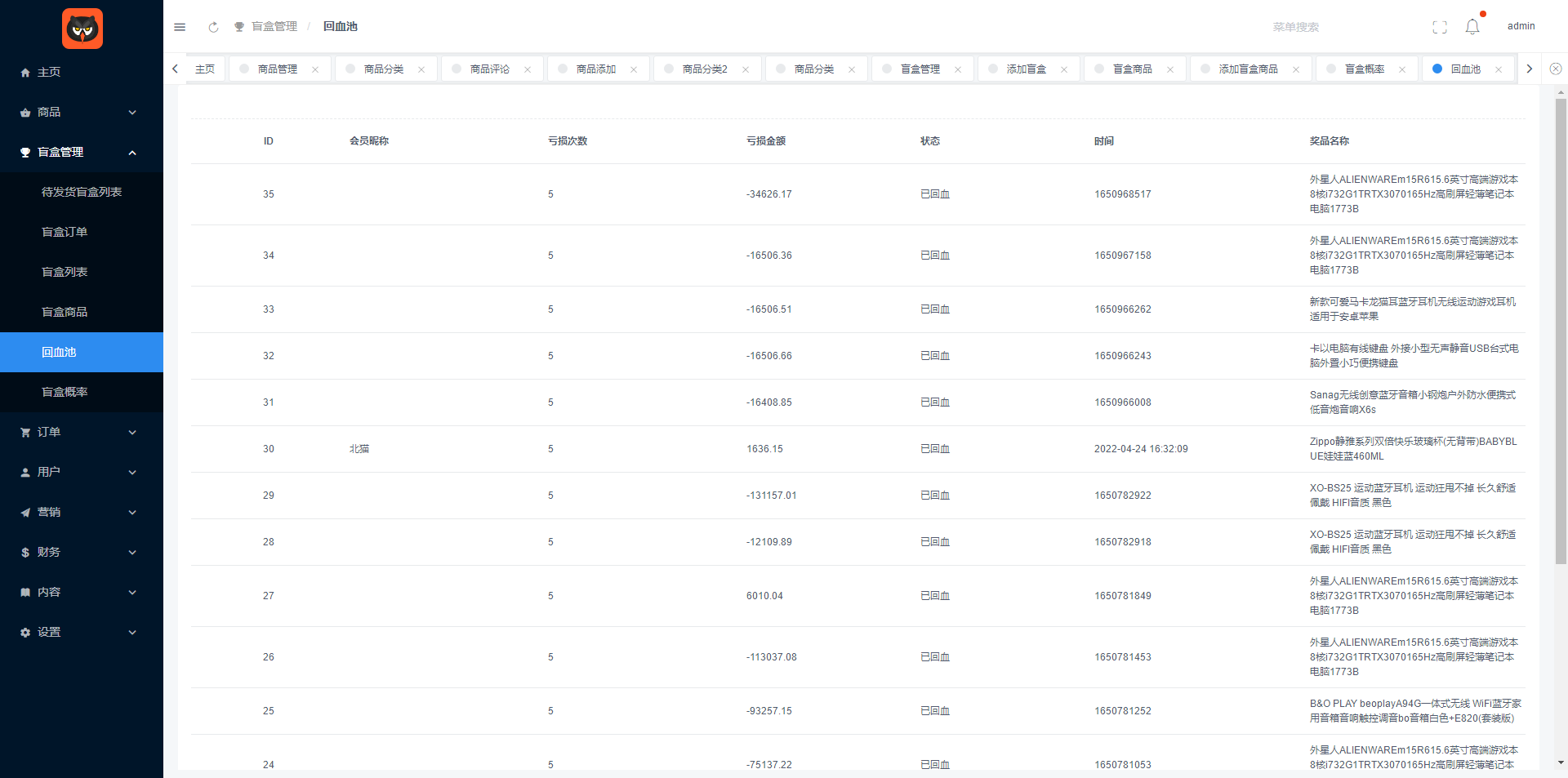
Task: Click the vertical scrollbar thumb
Action: 1561,331
